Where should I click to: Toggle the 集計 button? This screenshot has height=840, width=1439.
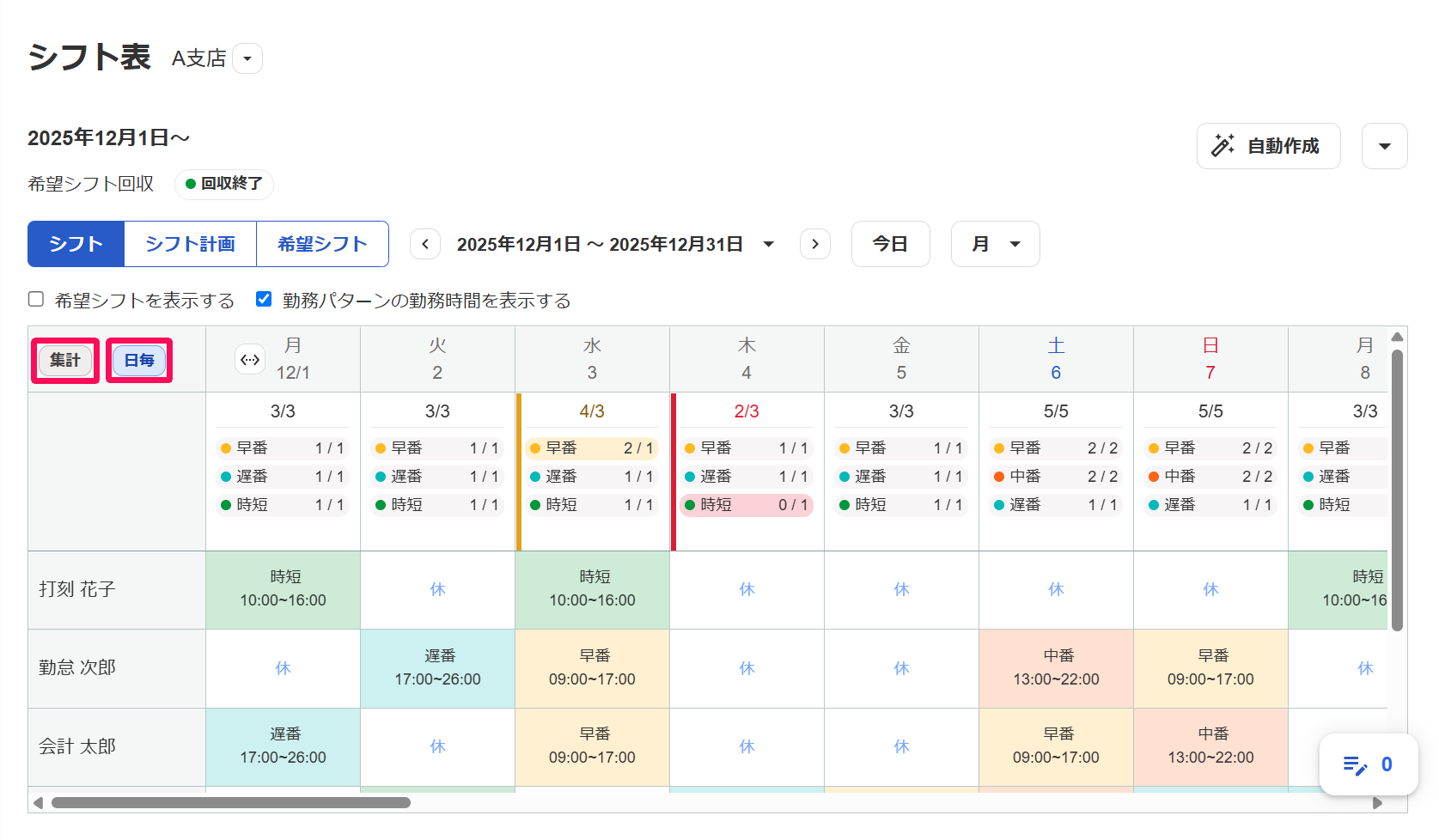coord(65,360)
